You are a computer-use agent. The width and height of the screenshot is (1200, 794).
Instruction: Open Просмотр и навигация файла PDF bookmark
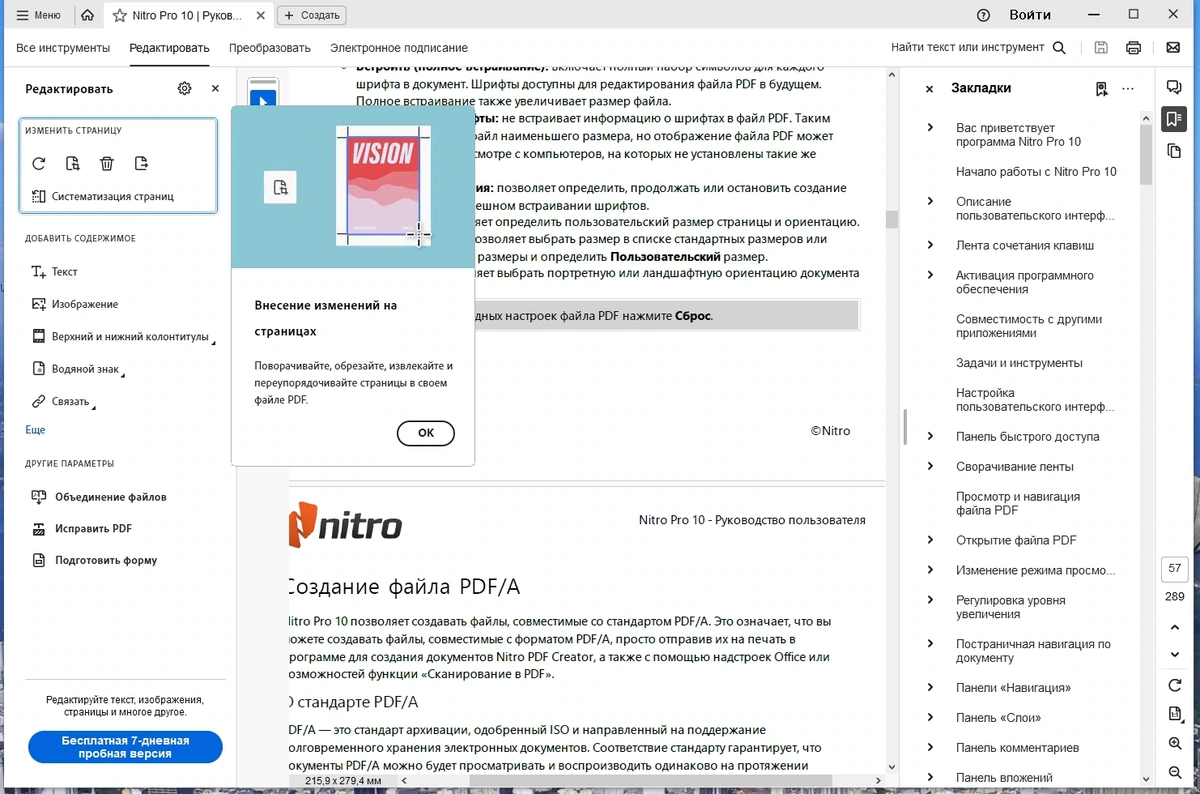click(x=1018, y=503)
